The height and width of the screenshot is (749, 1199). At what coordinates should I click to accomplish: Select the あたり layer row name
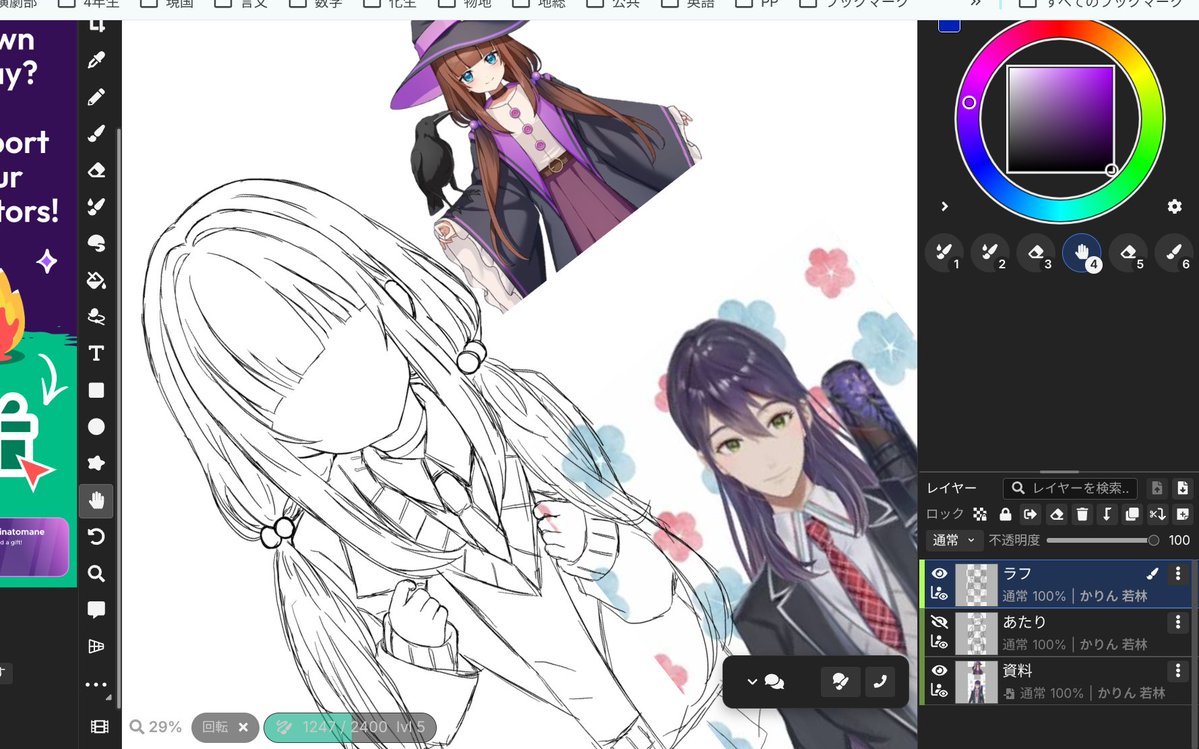pyautogui.click(x=1024, y=622)
